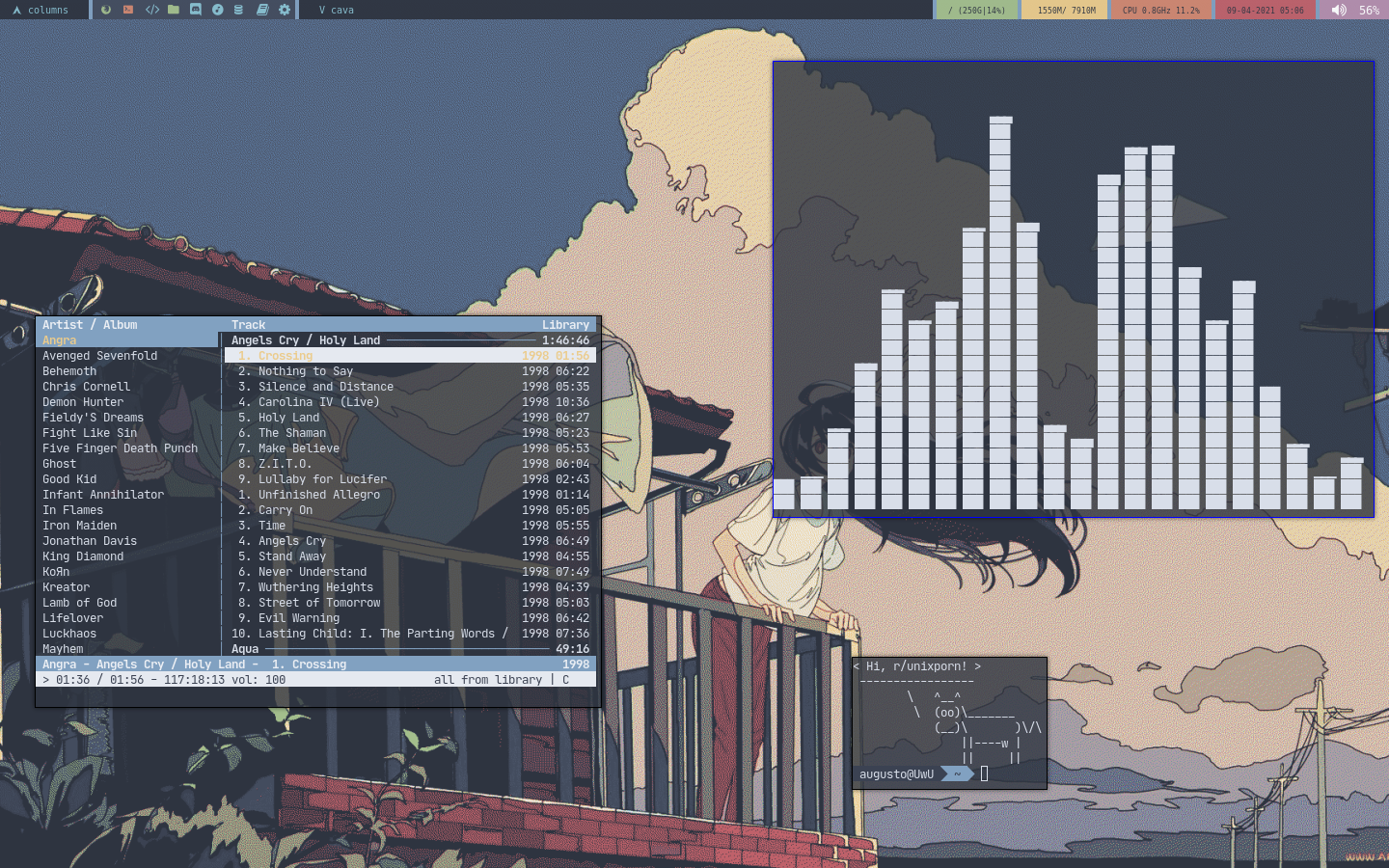Select the track Wuthering Heights
The image size is (1389, 868).
410,587
